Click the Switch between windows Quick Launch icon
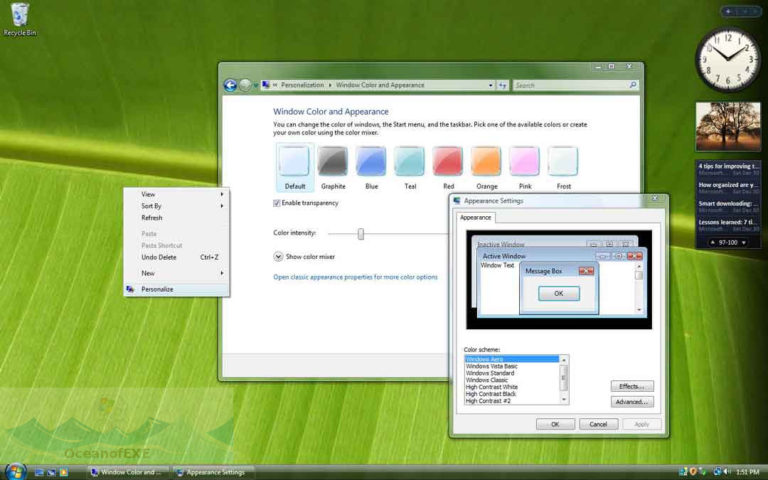This screenshot has height=480, width=768. [51, 473]
